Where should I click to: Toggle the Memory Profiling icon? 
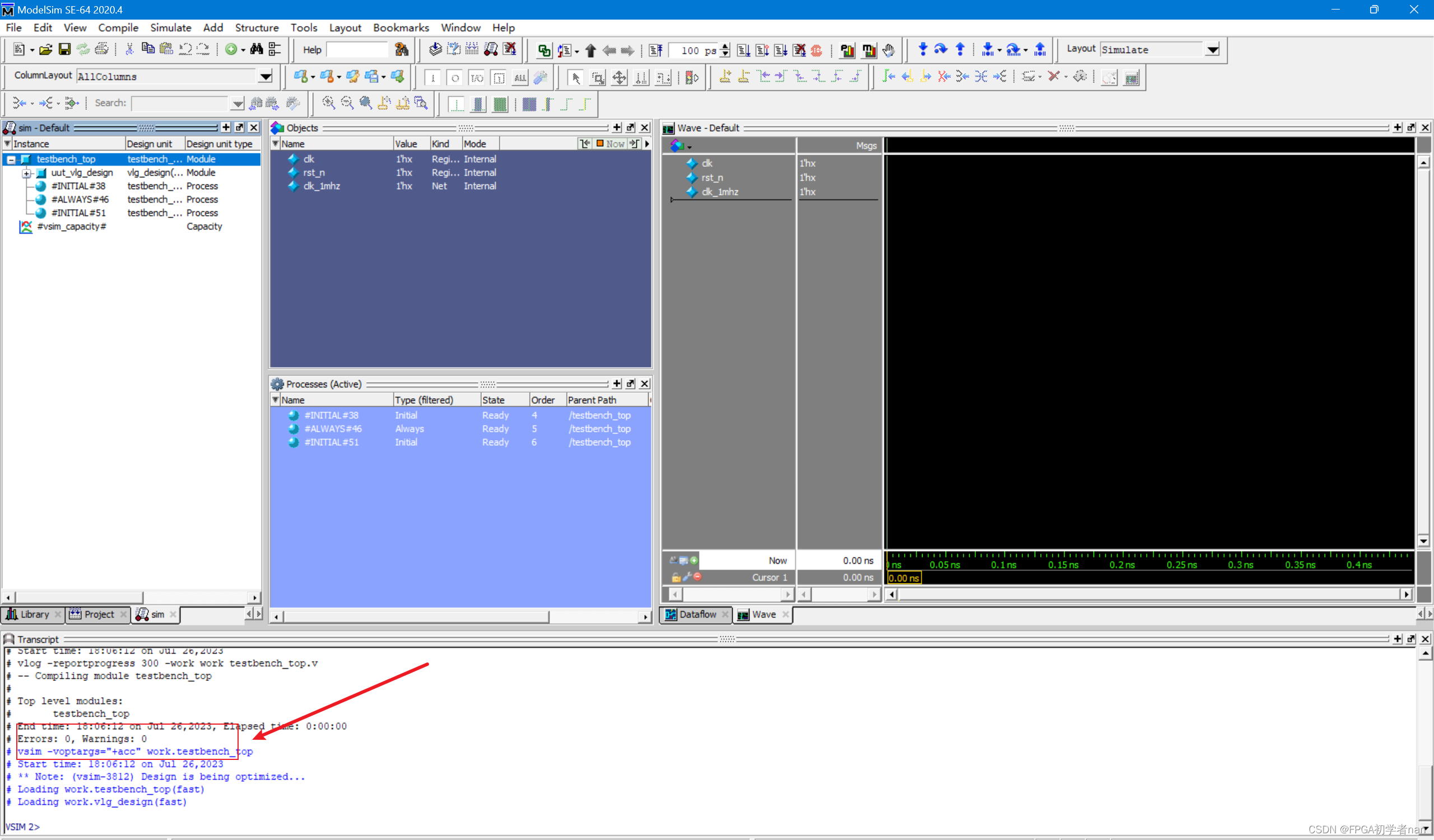tap(868, 50)
